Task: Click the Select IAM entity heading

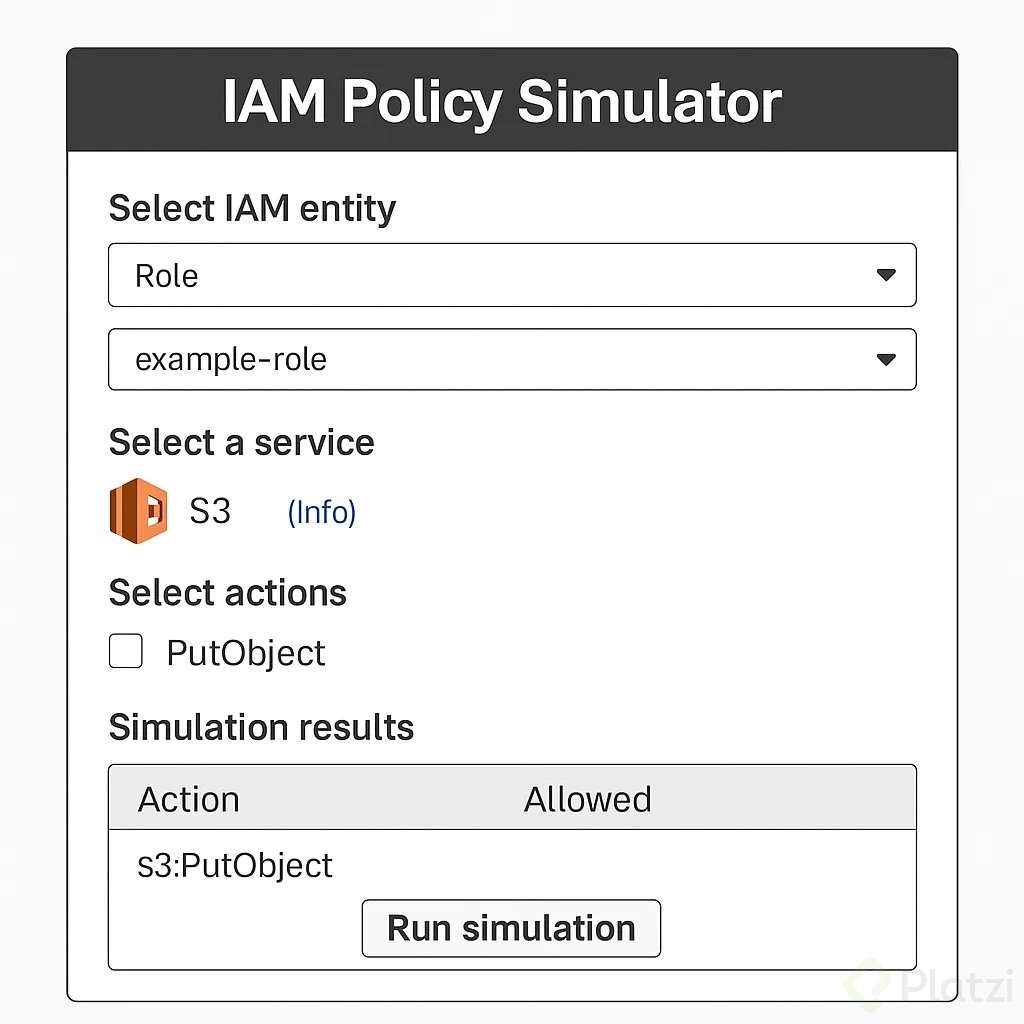Action: (x=252, y=209)
